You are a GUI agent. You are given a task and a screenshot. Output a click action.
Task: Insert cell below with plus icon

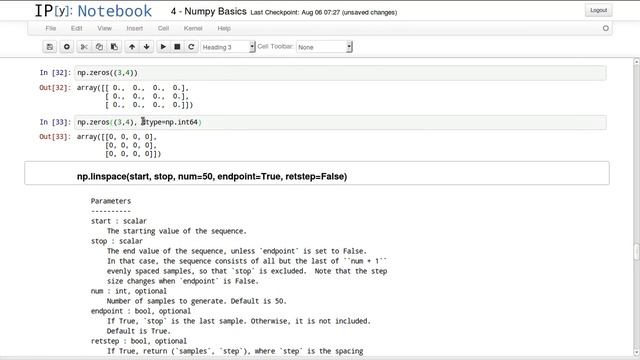[x=67, y=47]
